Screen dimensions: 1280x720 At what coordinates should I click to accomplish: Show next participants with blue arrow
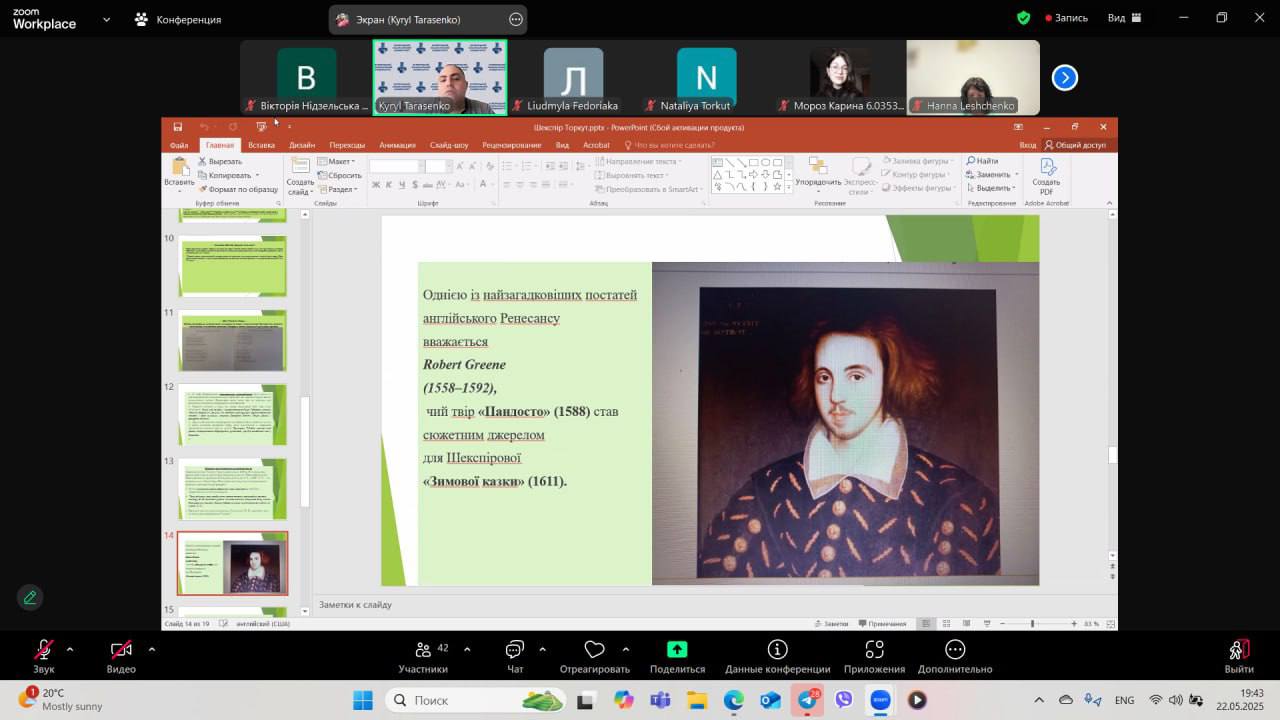[x=1065, y=77]
